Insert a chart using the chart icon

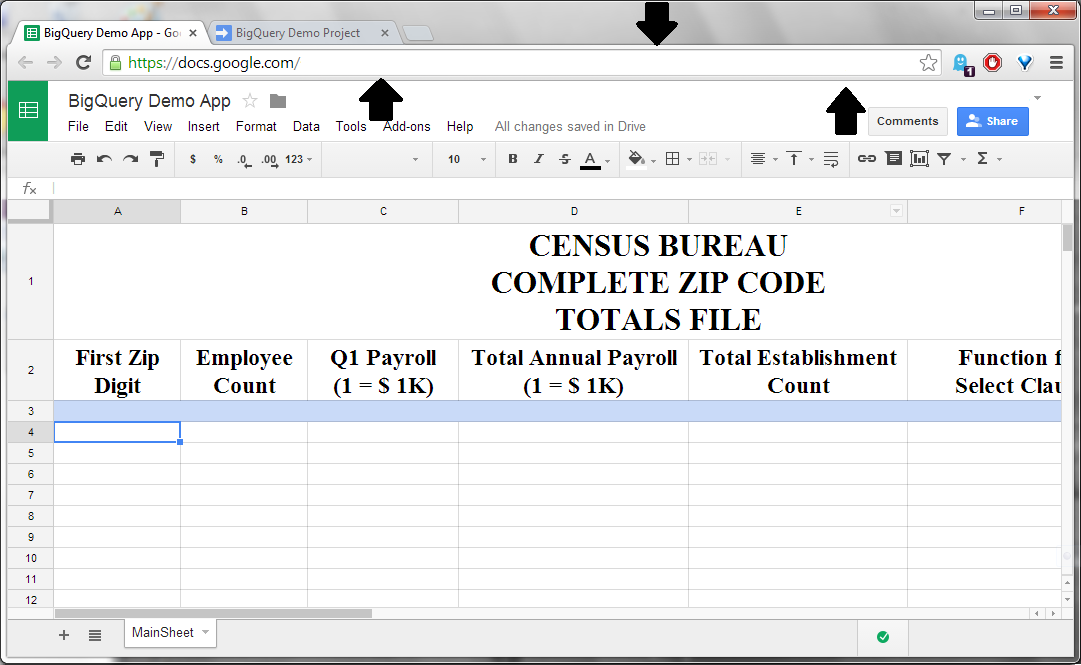[919, 158]
